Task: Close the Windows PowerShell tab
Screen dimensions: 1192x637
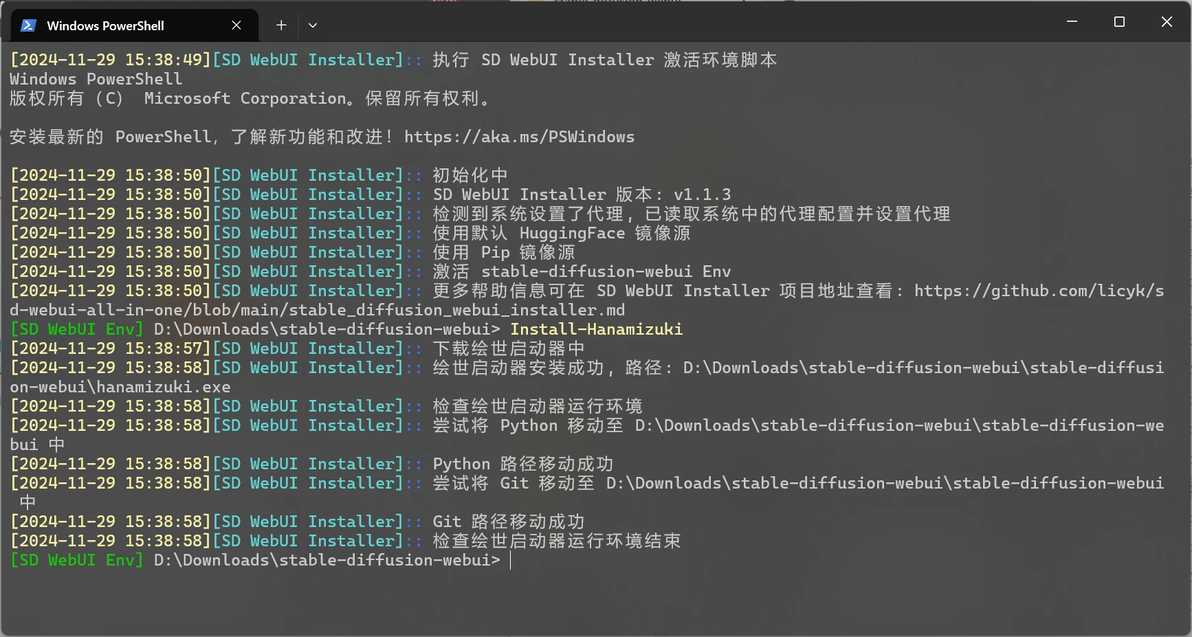Action: [x=236, y=25]
